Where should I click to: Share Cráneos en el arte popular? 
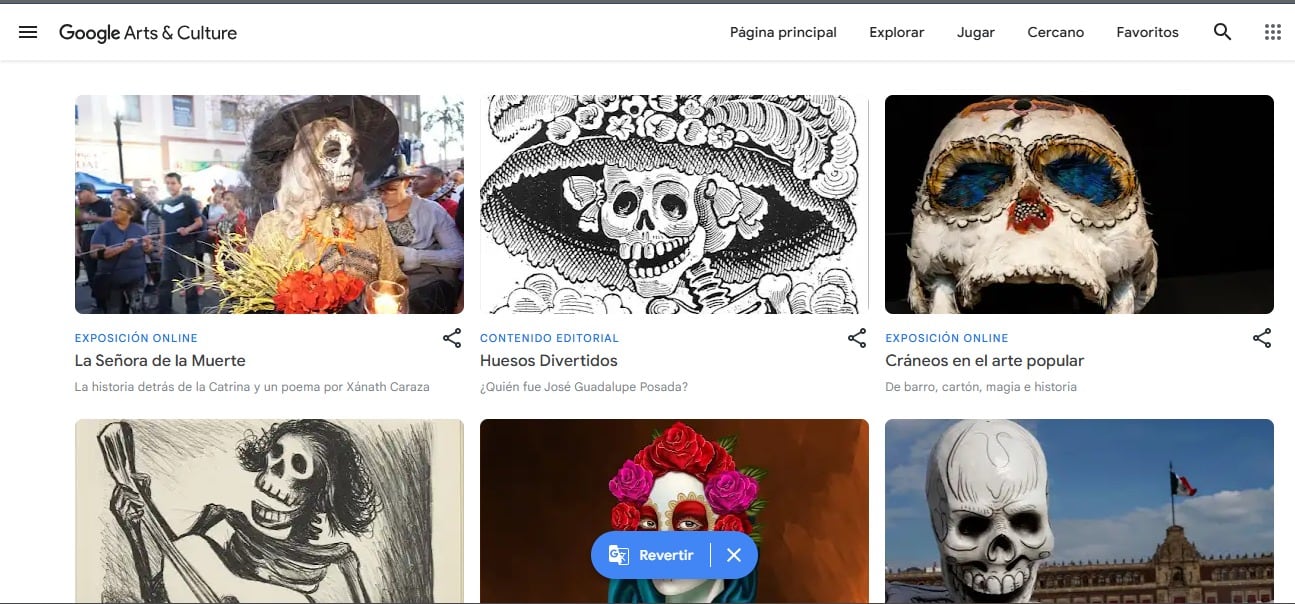click(1262, 338)
